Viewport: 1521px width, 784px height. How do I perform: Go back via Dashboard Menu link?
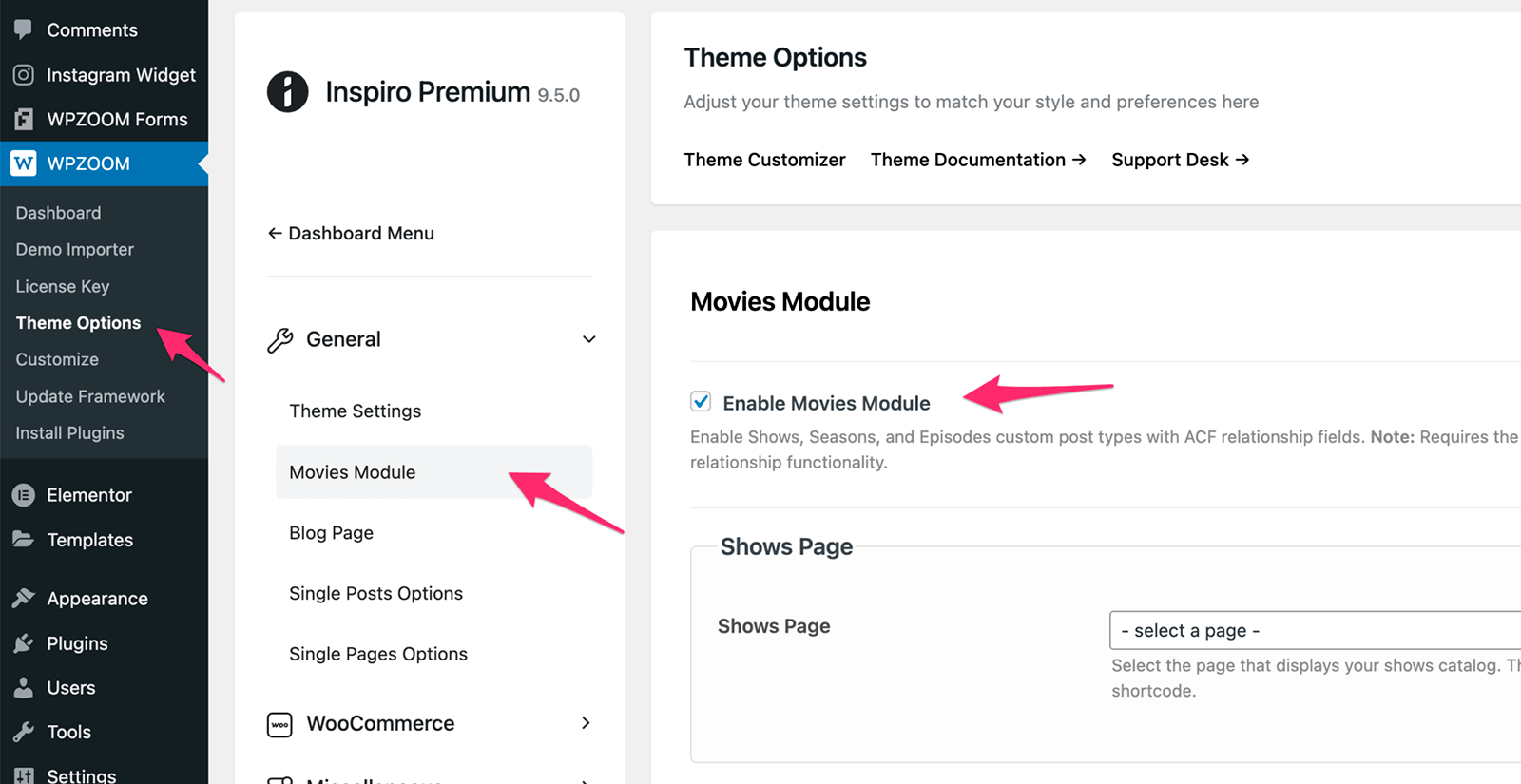point(351,233)
